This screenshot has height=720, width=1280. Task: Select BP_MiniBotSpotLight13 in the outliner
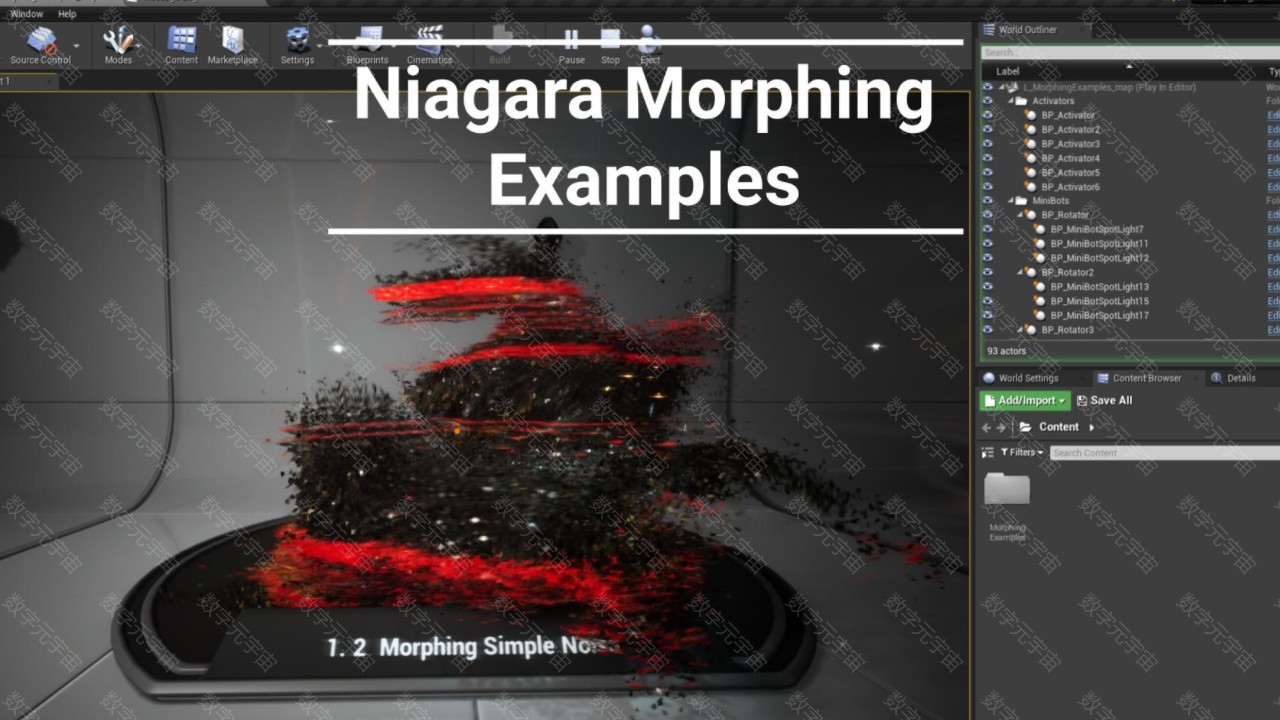[x=1099, y=287]
